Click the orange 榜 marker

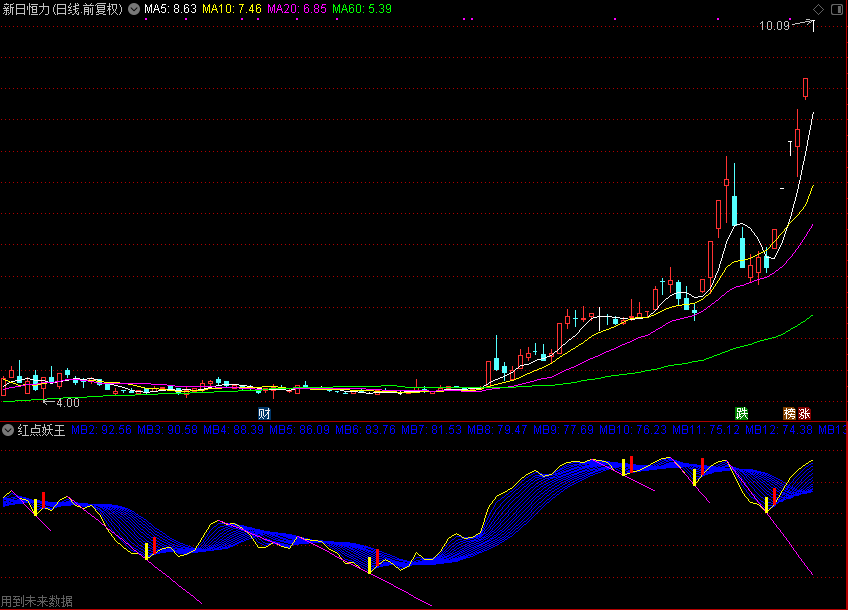point(790,414)
